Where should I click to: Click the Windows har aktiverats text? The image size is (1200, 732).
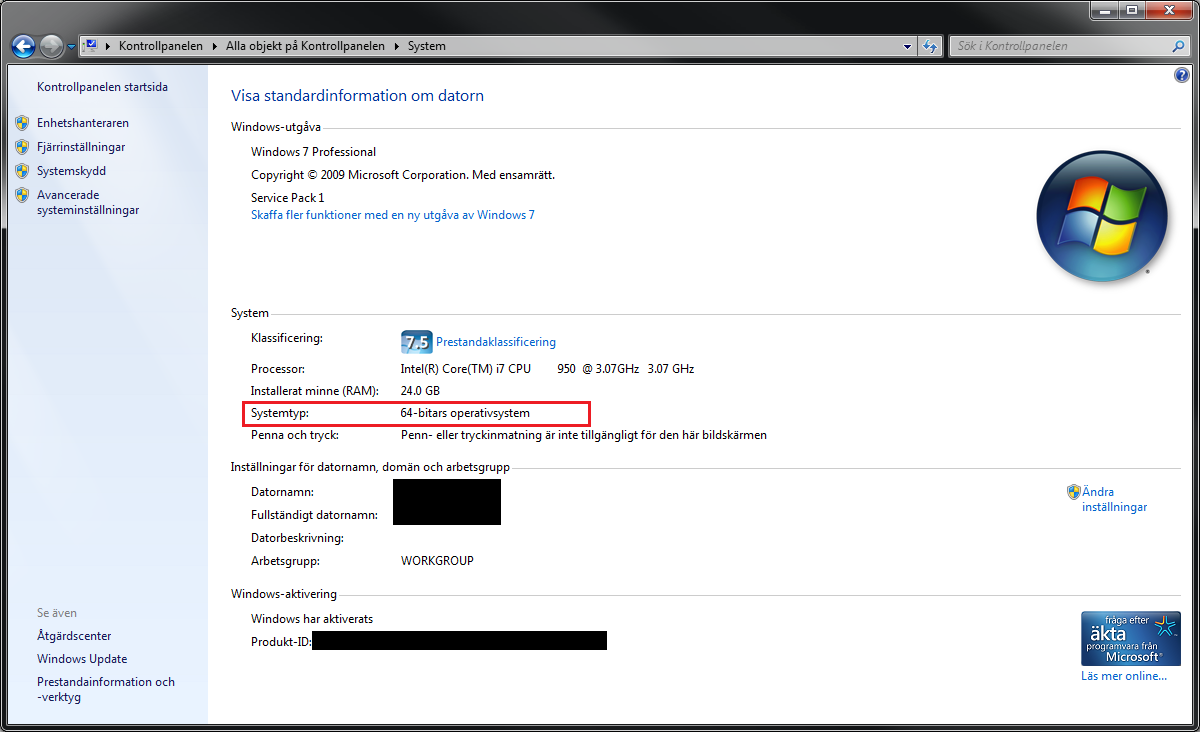312,619
